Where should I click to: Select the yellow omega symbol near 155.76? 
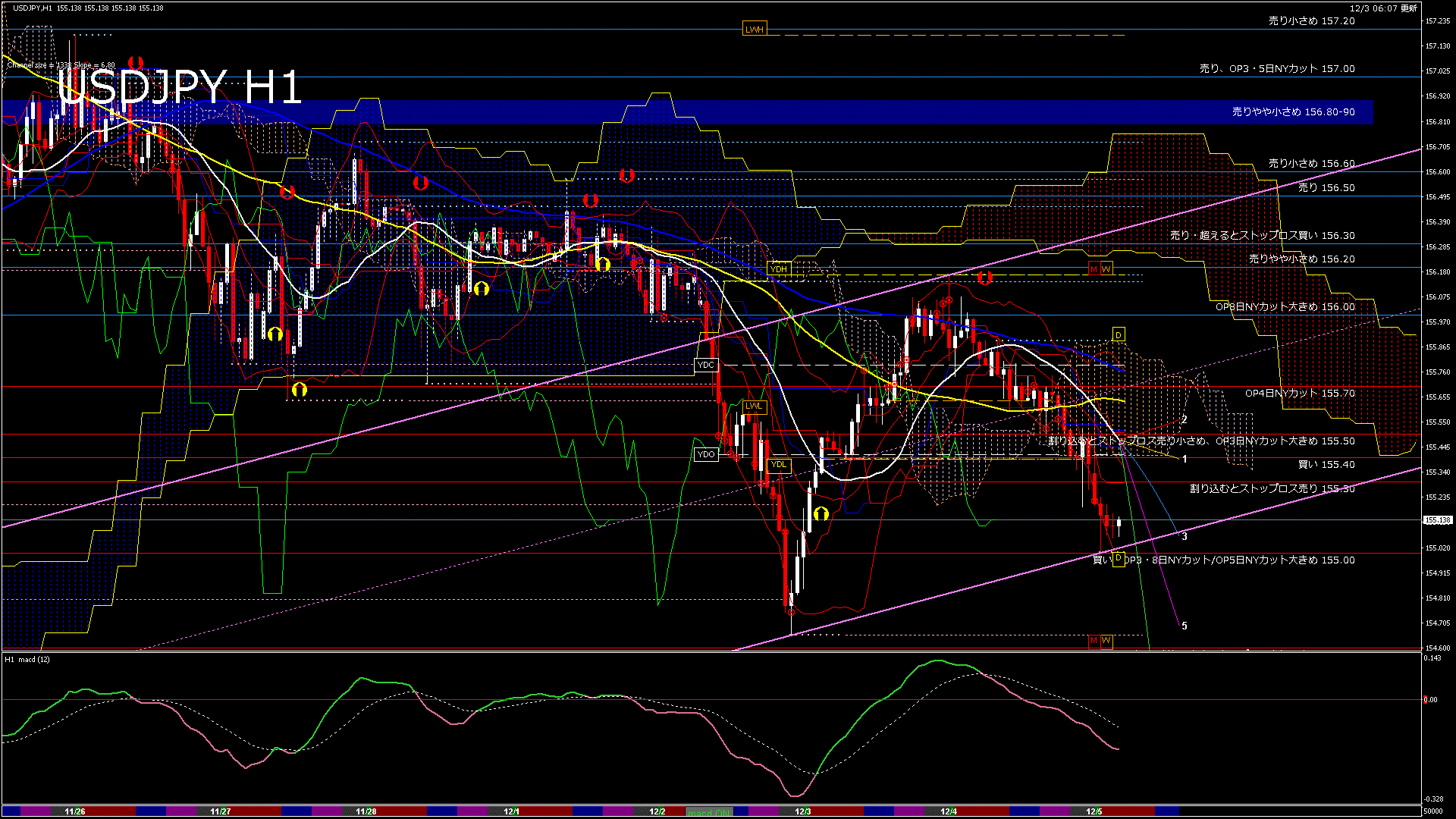(x=300, y=388)
